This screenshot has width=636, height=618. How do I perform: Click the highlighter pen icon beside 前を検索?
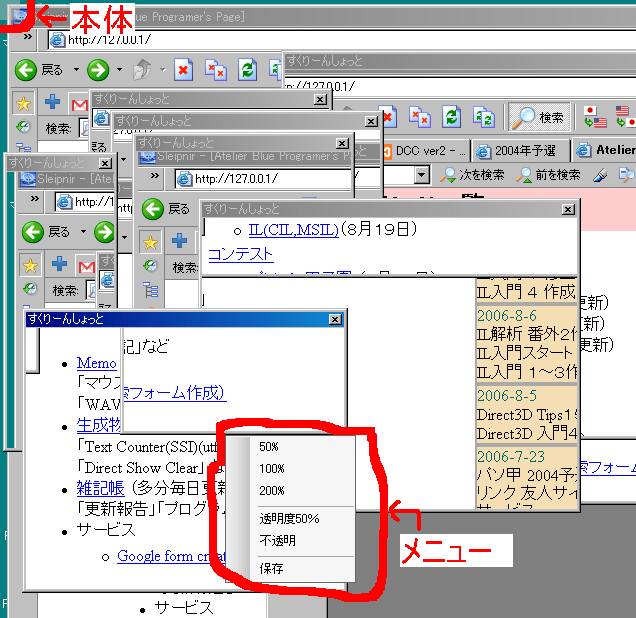(x=600, y=174)
